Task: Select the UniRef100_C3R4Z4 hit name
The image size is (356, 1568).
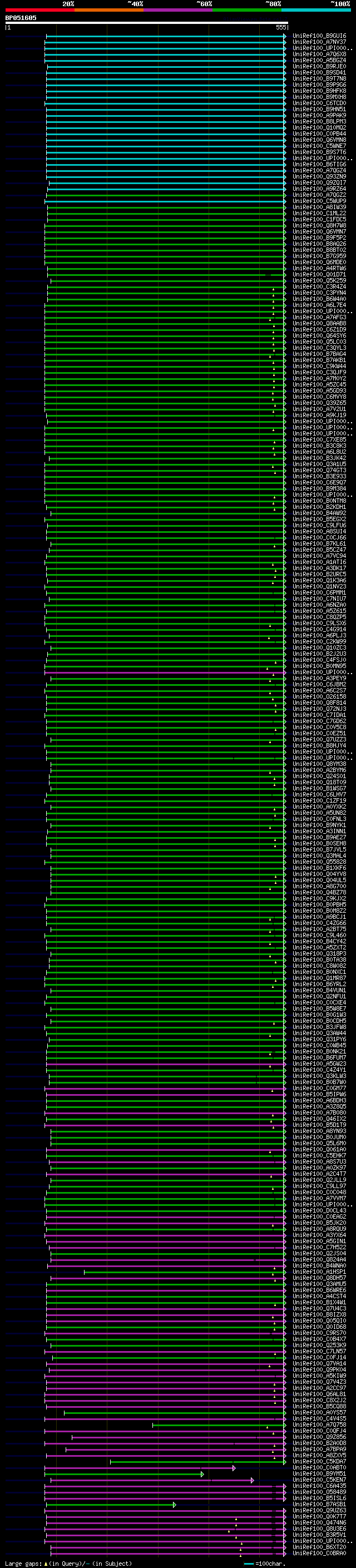Action: tap(319, 286)
